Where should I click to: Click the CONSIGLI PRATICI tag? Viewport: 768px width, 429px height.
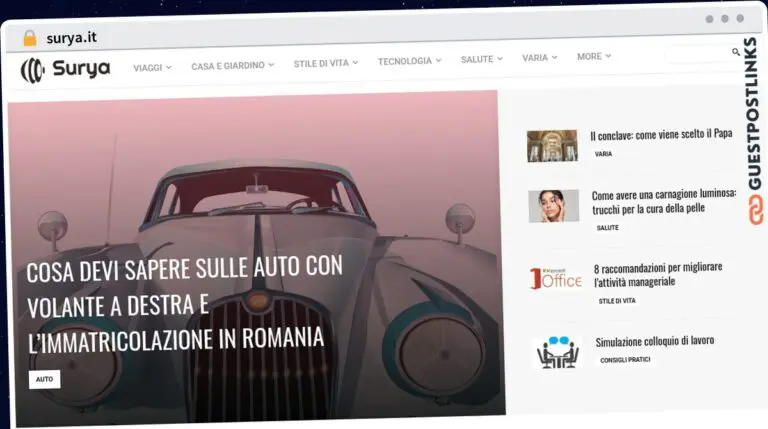[625, 360]
